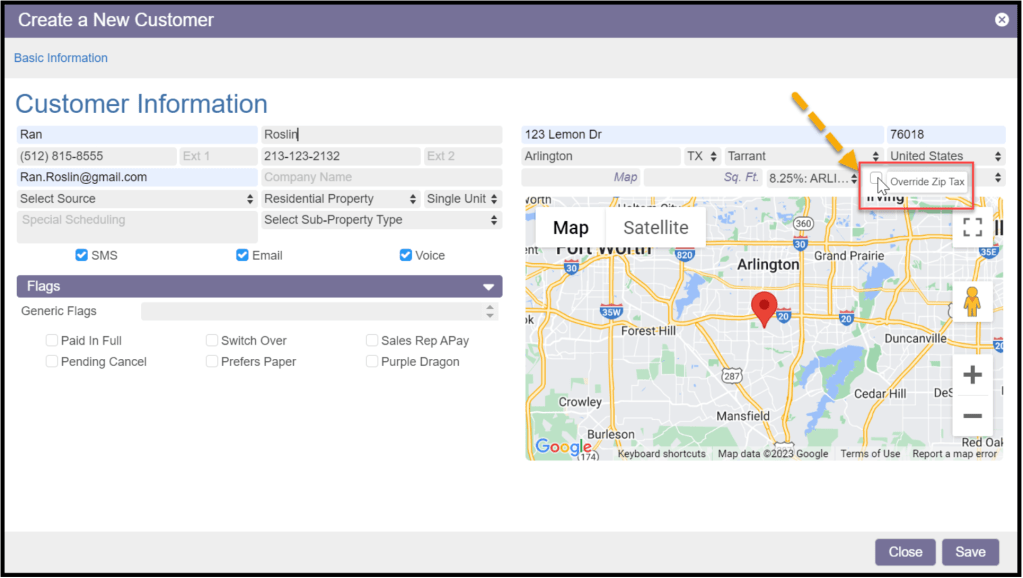Collapse the Flags section arrow
Screen dimensions: 1023x578
(489, 287)
